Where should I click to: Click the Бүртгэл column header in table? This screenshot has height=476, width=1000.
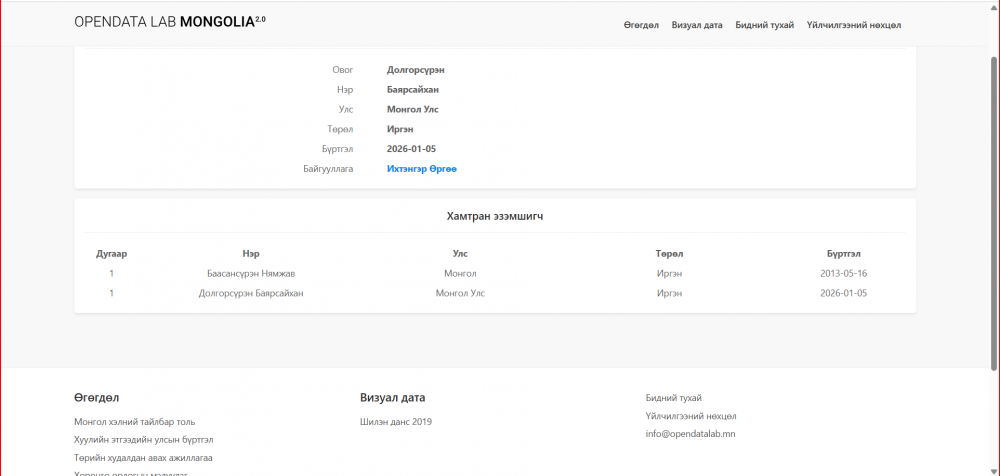(x=843, y=254)
